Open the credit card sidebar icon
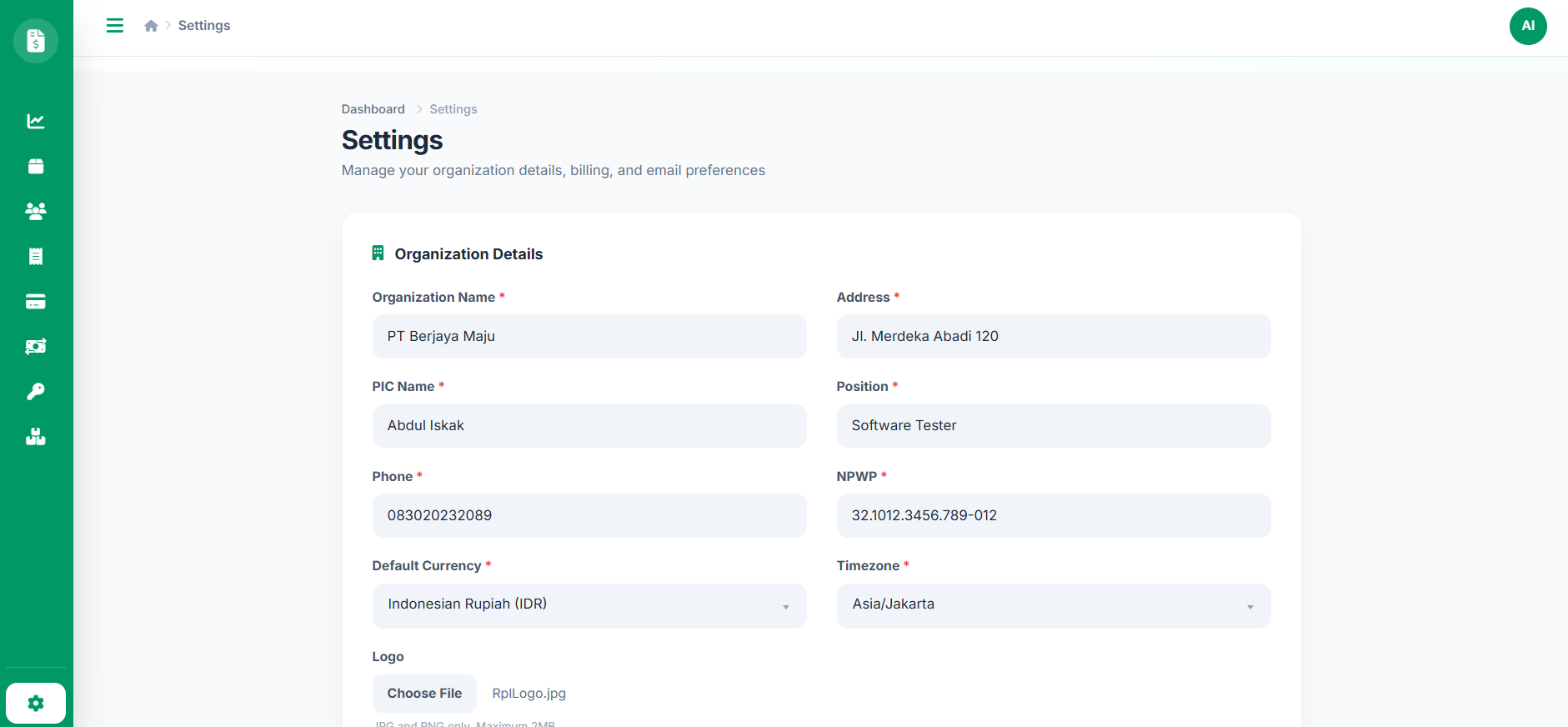Screen dimensions: 1568x727 coord(36,302)
